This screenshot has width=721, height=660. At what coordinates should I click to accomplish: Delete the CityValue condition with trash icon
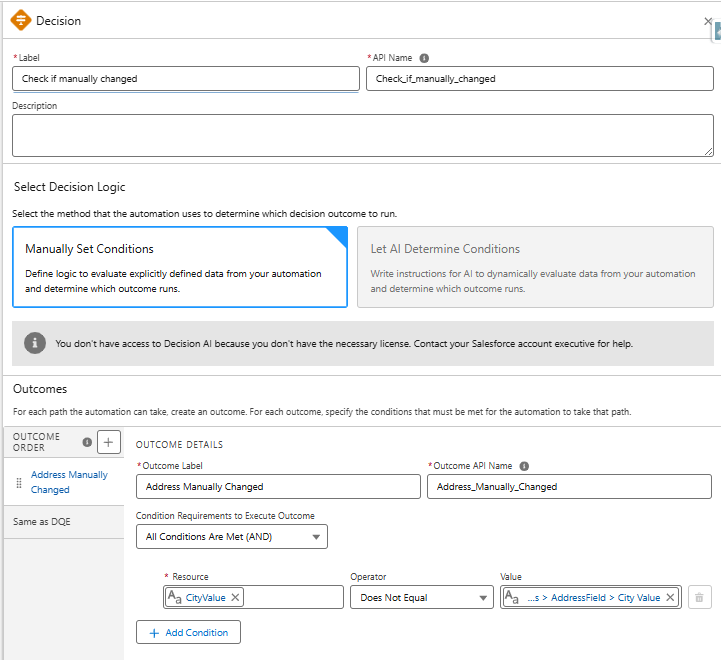point(699,597)
